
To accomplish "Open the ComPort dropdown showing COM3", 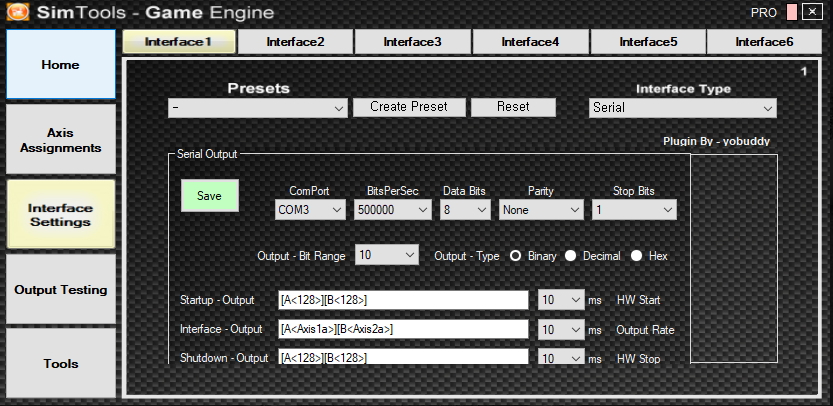I will click(x=310, y=210).
